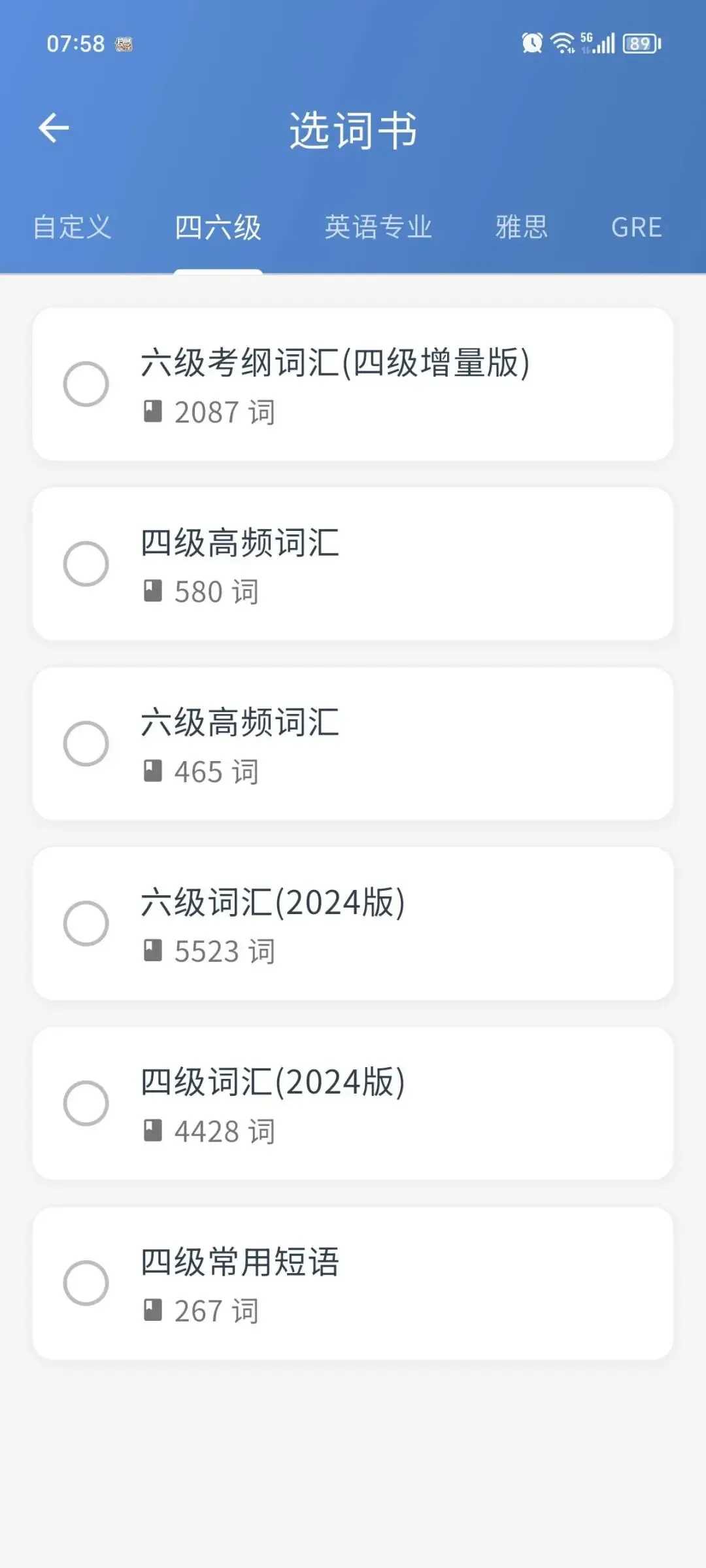Image resolution: width=706 pixels, height=1568 pixels.
Task: Choose radio button for 四级常用短语
Action: tap(86, 1283)
